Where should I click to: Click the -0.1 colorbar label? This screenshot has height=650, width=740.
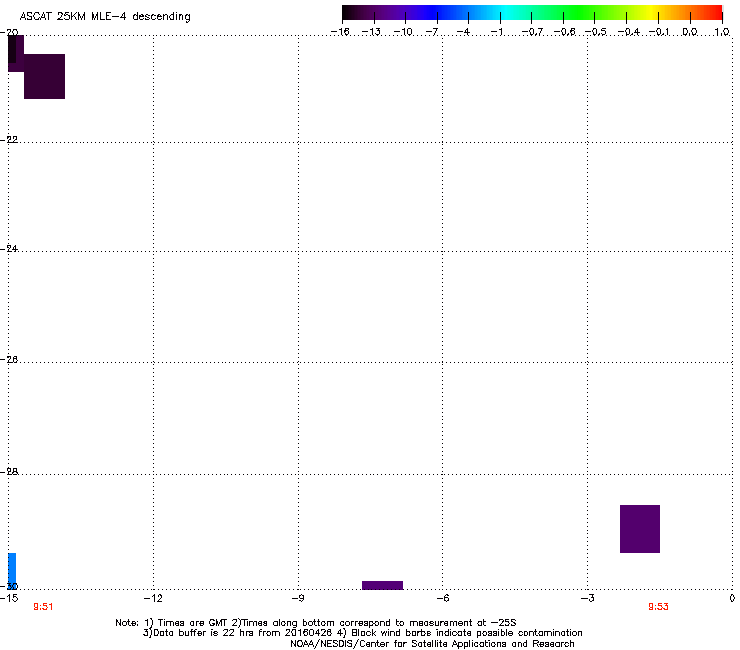tap(659, 32)
